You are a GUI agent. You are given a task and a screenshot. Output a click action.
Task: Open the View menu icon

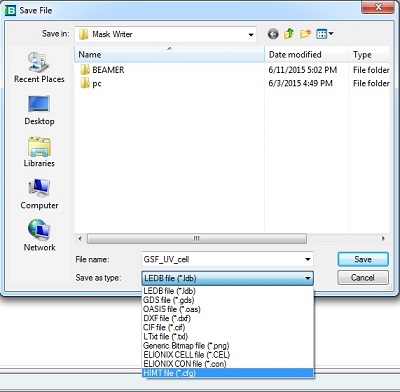[324, 34]
